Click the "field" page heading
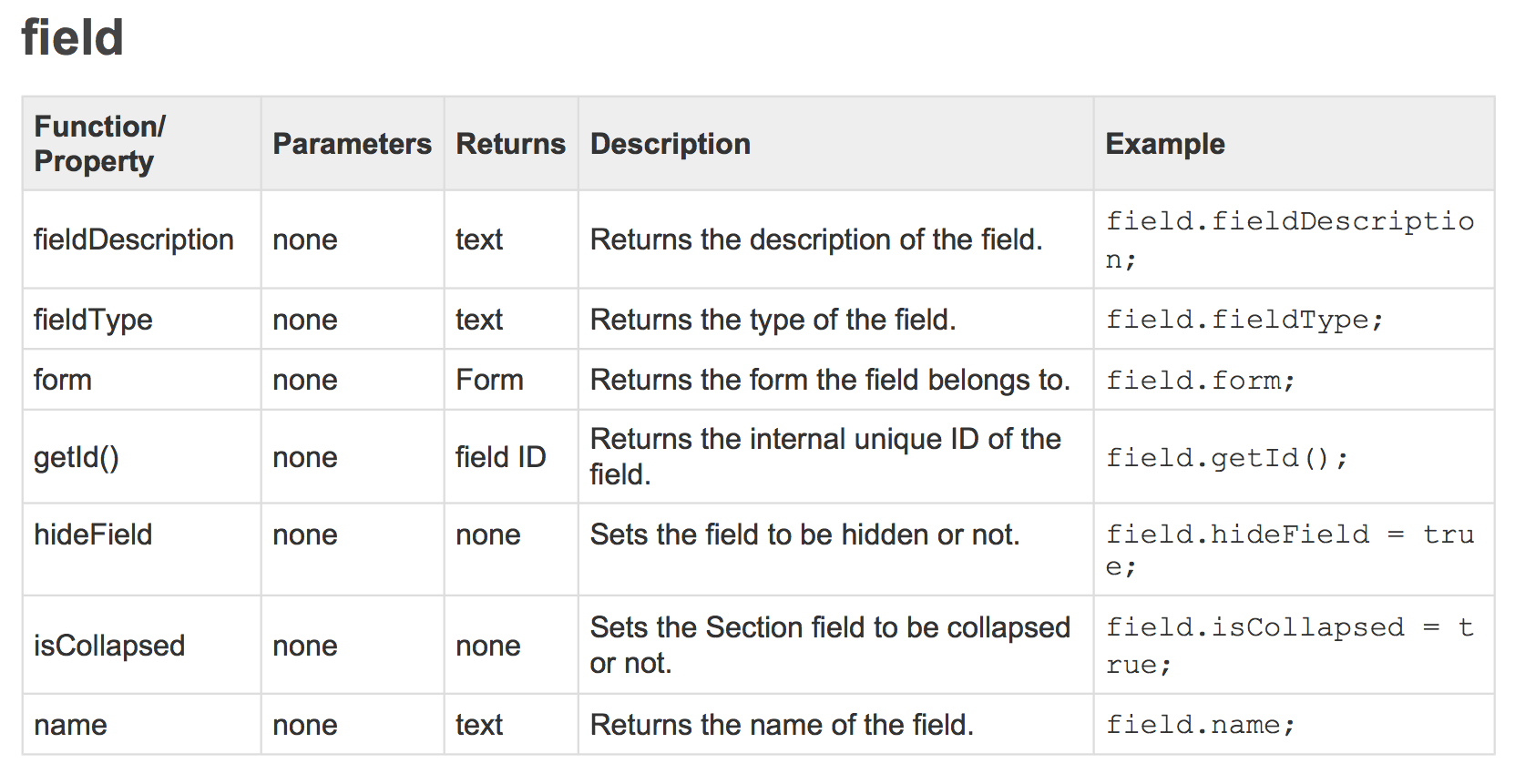The width and height of the screenshot is (1515, 784). [72, 38]
